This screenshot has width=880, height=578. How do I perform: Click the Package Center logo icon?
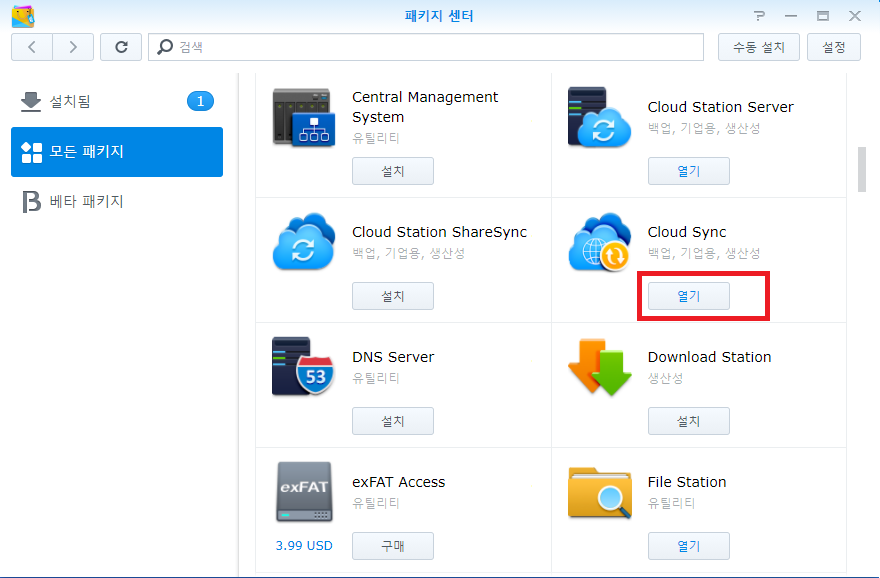pyautogui.click(x=23, y=16)
